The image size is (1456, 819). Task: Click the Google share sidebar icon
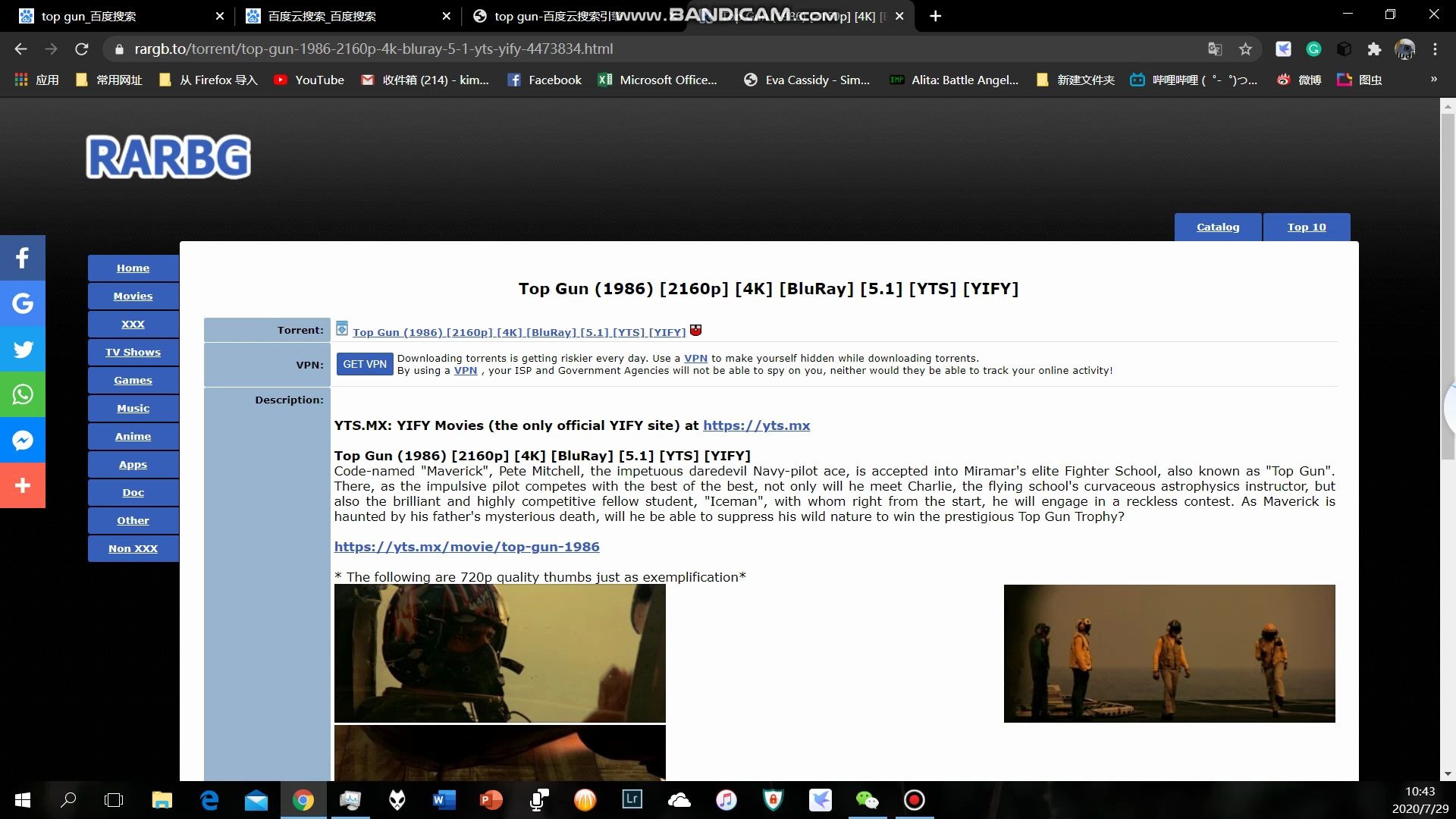point(22,303)
